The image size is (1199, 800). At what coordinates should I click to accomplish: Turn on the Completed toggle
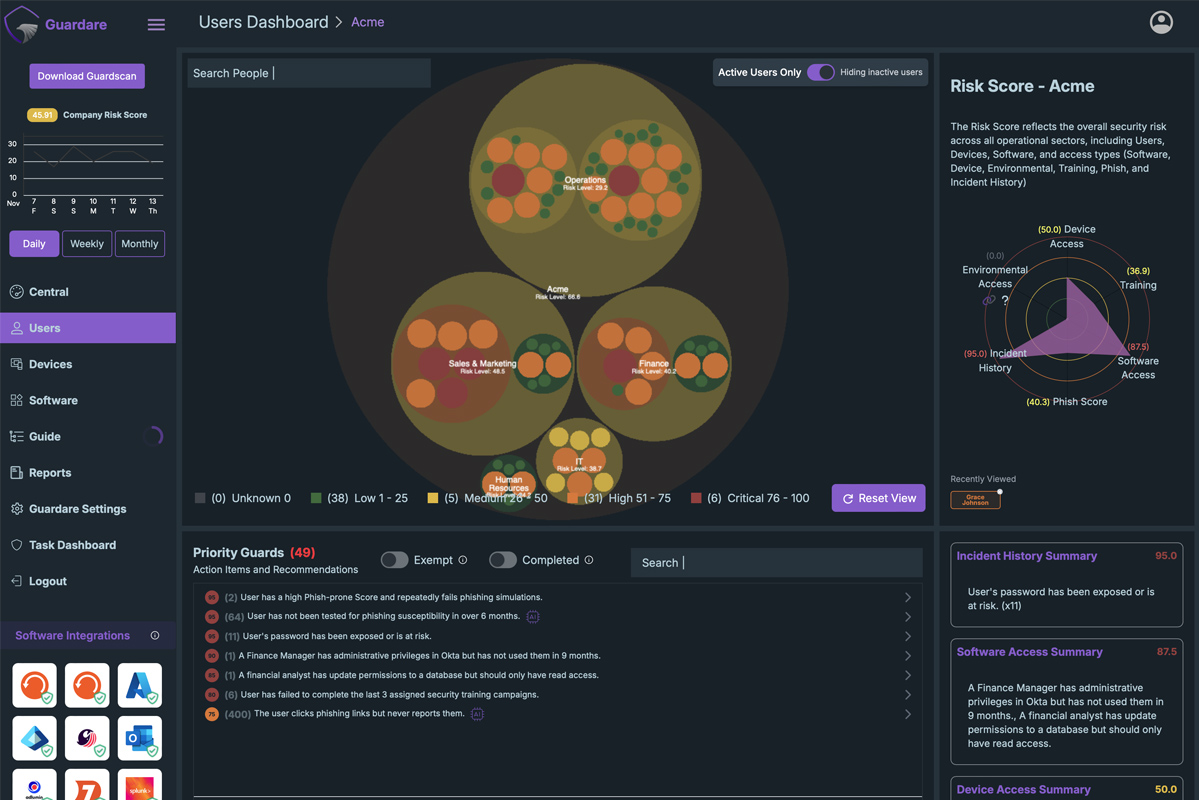pyautogui.click(x=502, y=560)
